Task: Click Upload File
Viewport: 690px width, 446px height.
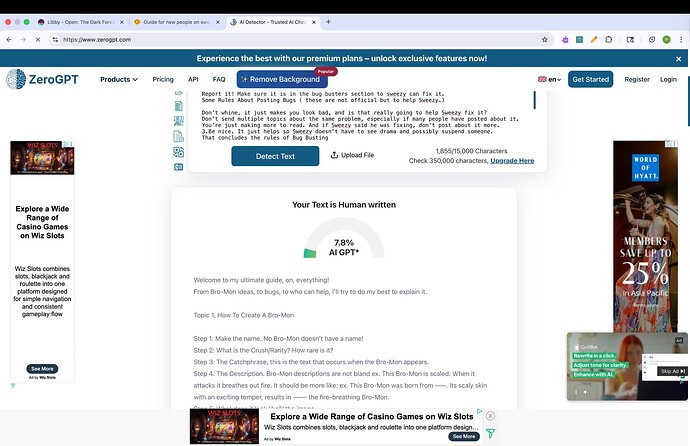Action: 352,155
